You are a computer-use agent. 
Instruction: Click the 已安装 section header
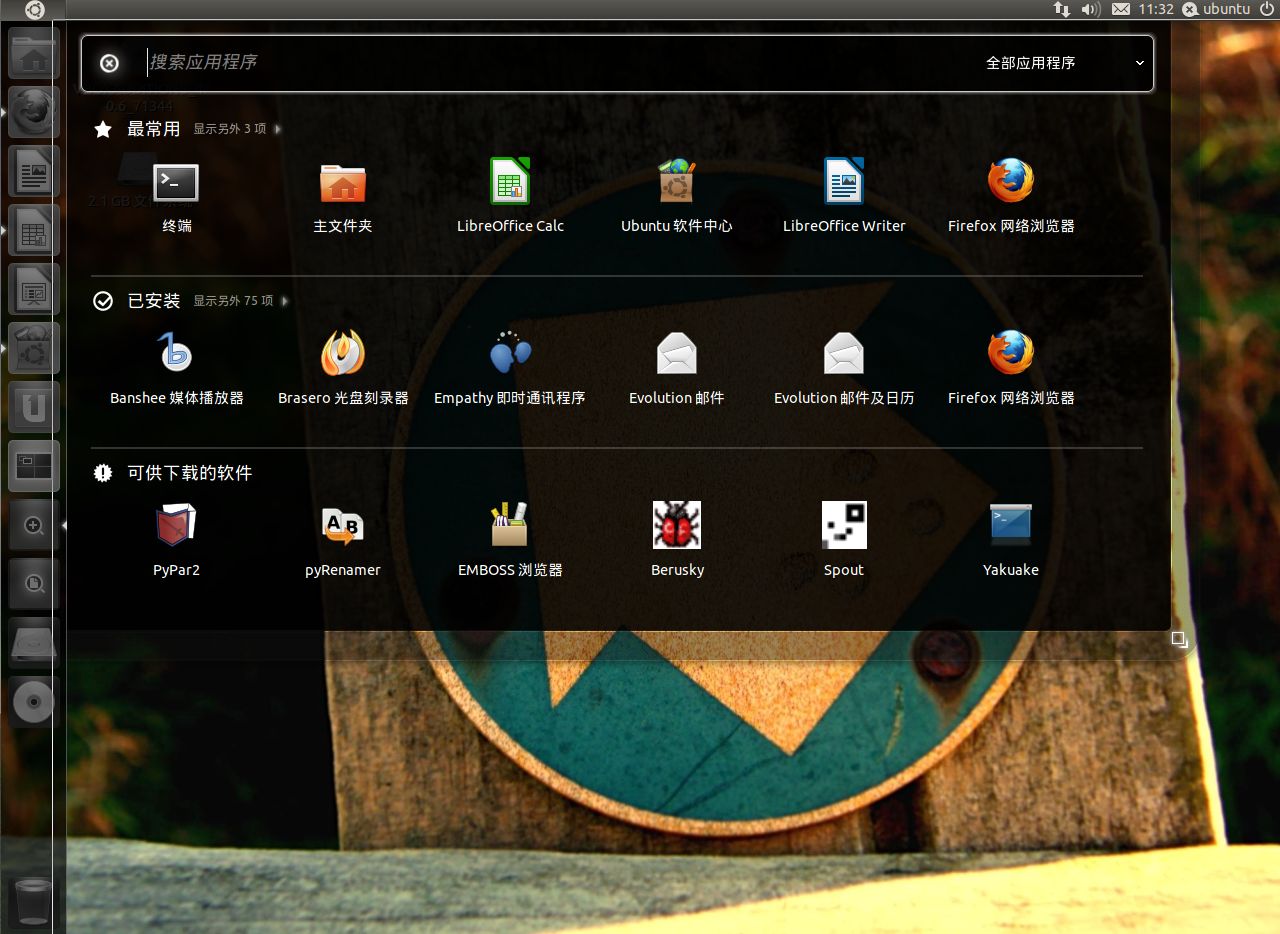coord(153,301)
